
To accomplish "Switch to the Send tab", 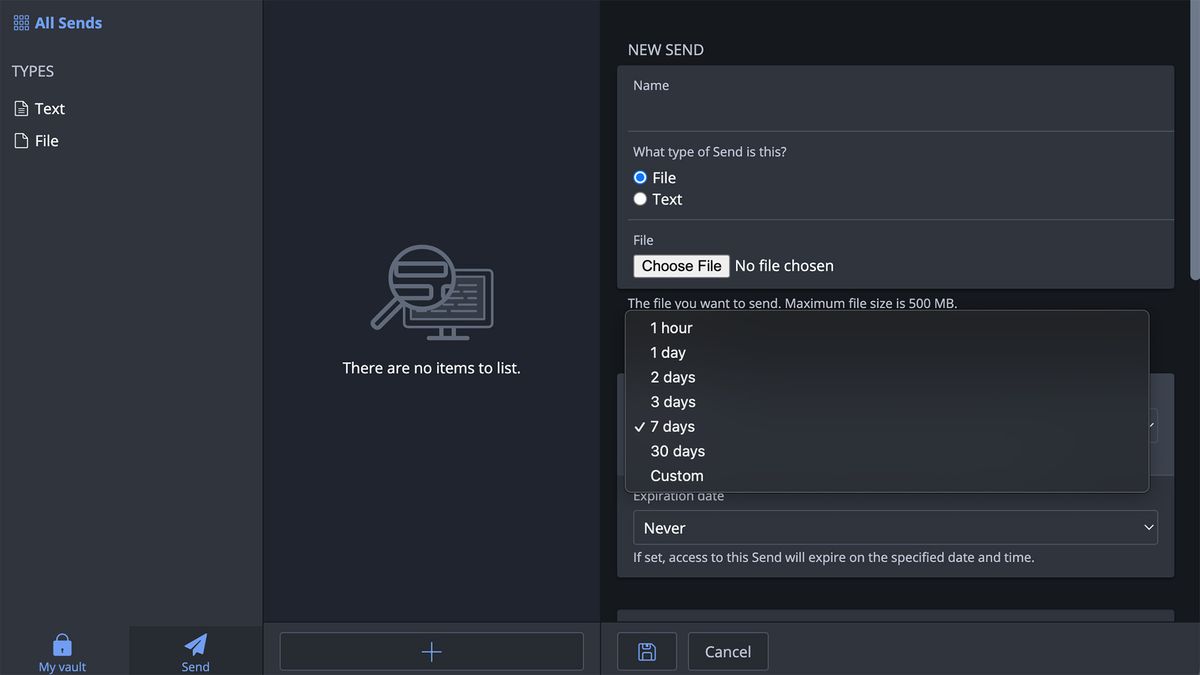I will (195, 651).
